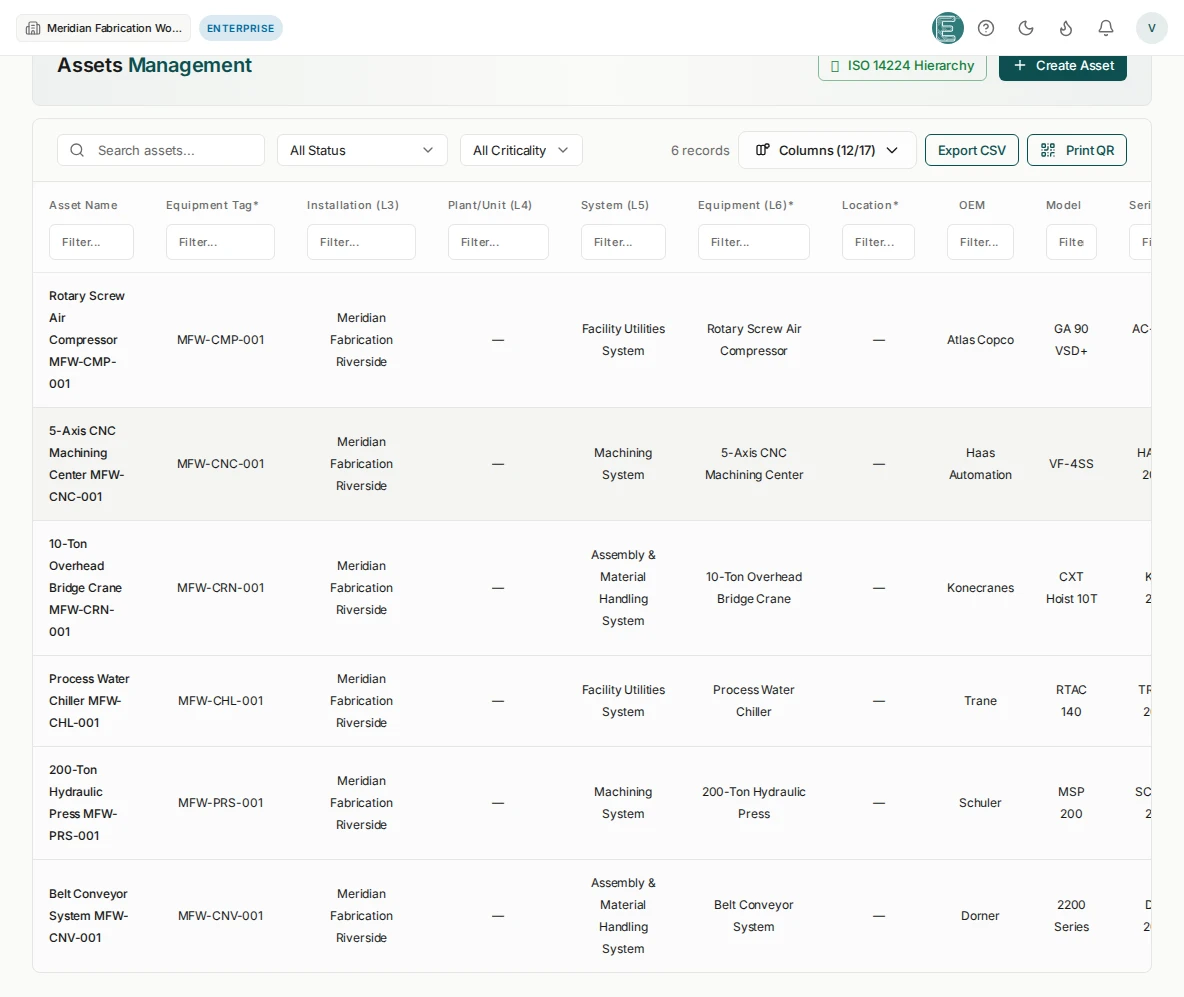Screen dimensions: 1184x997
Task: Sort by System (L5) column header
Action: pos(615,205)
